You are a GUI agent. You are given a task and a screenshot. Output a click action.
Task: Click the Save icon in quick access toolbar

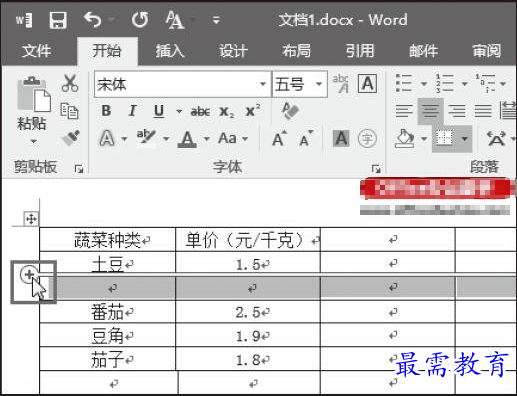(58, 20)
